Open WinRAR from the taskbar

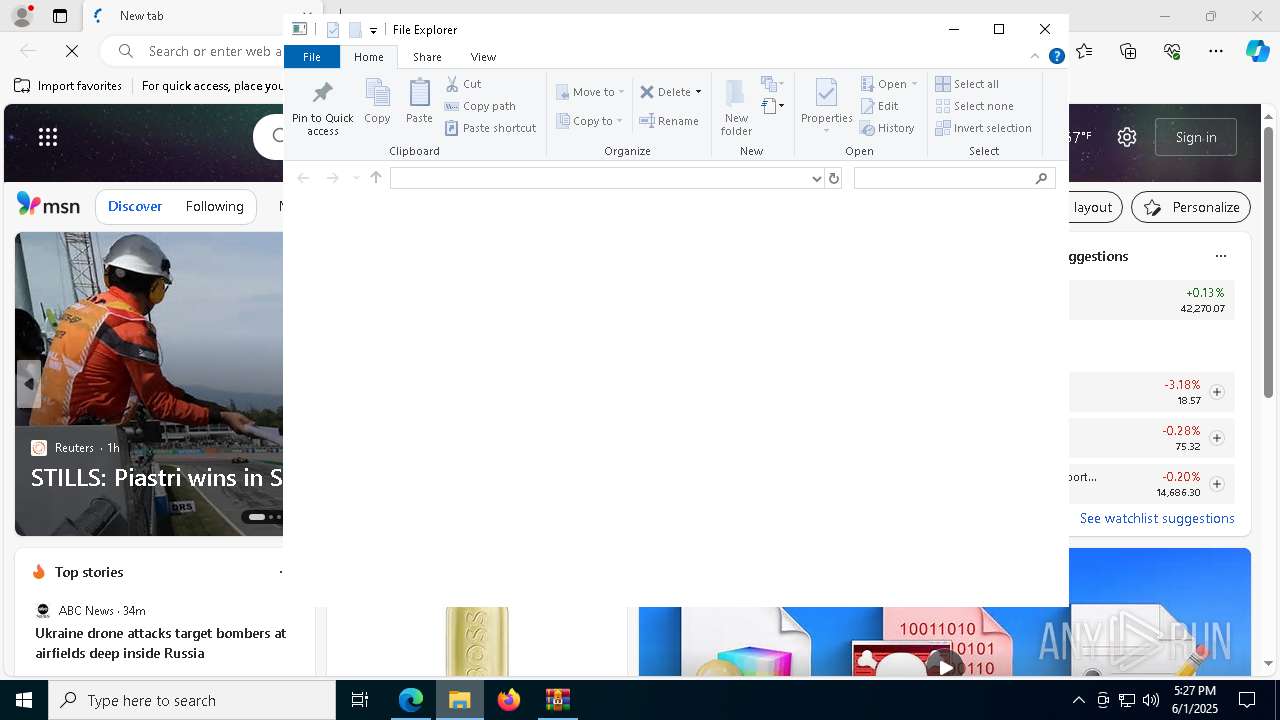pos(557,700)
